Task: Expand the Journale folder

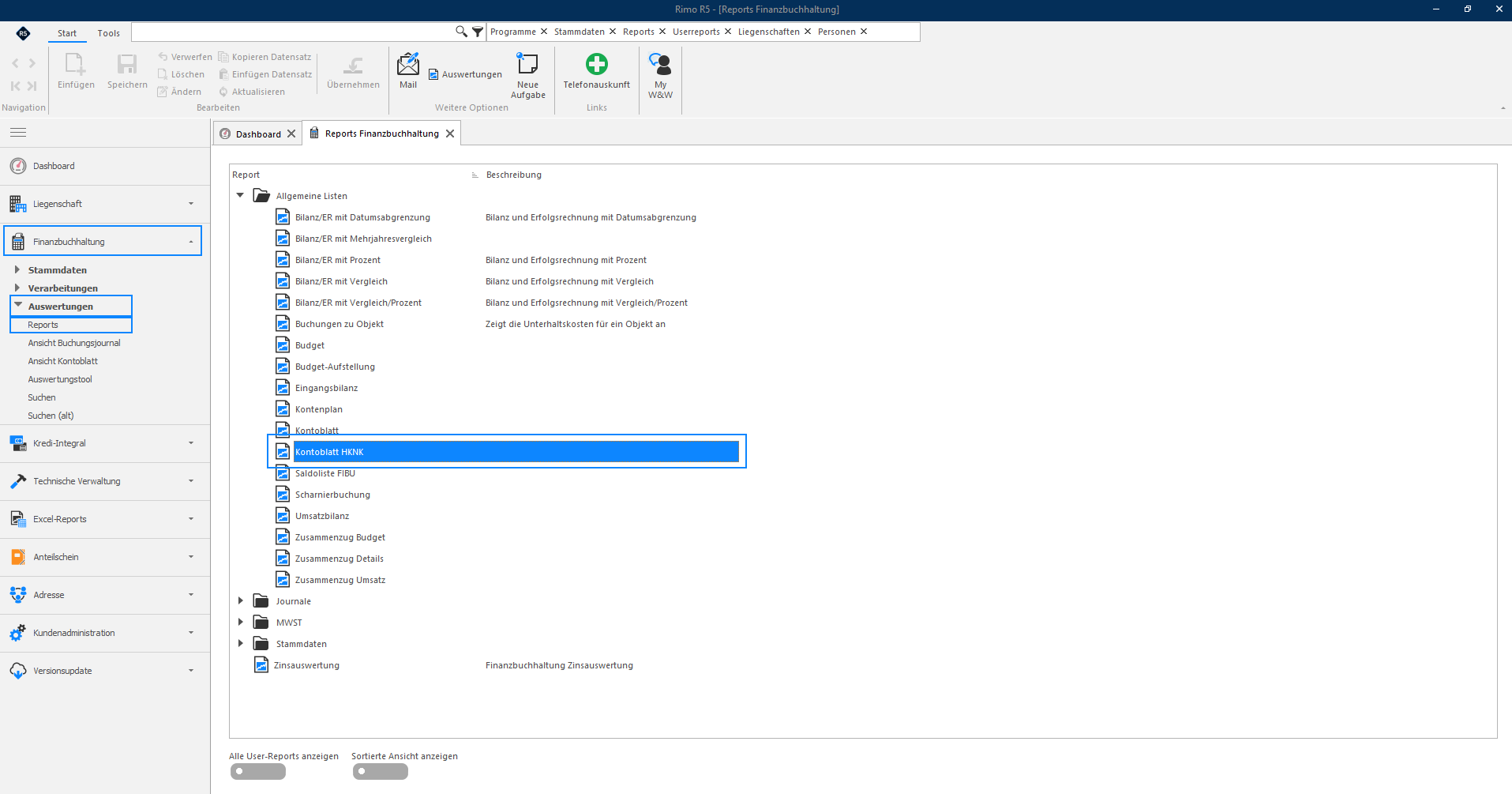Action: point(241,601)
